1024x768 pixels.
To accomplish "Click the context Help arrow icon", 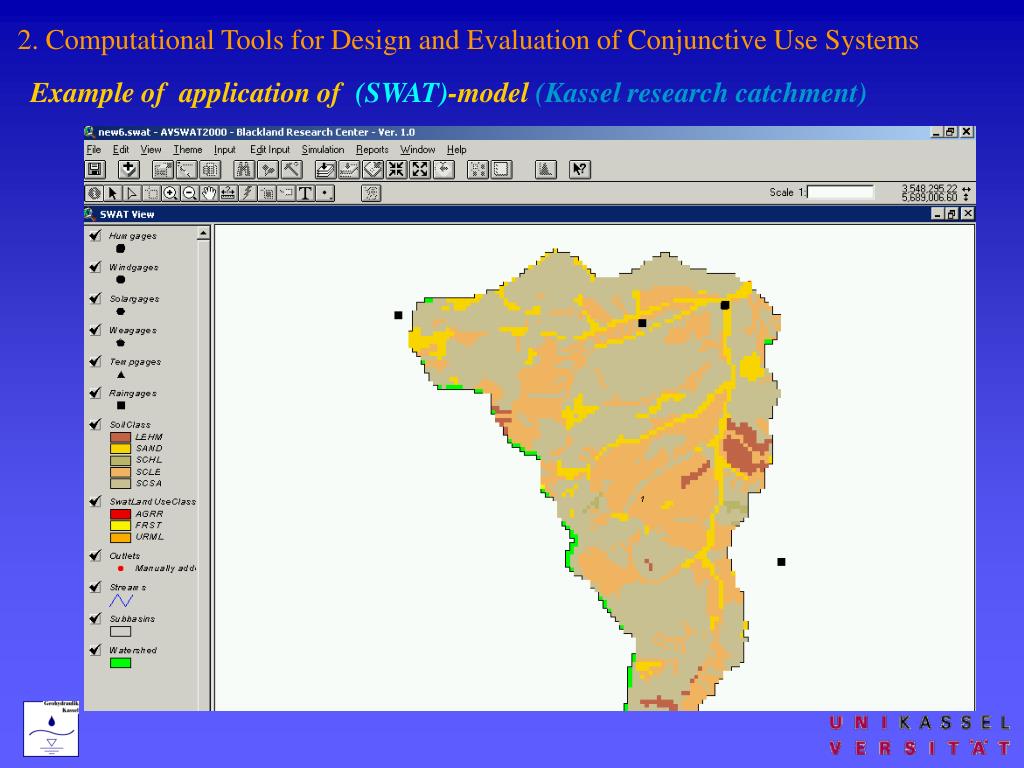I will (x=580, y=170).
